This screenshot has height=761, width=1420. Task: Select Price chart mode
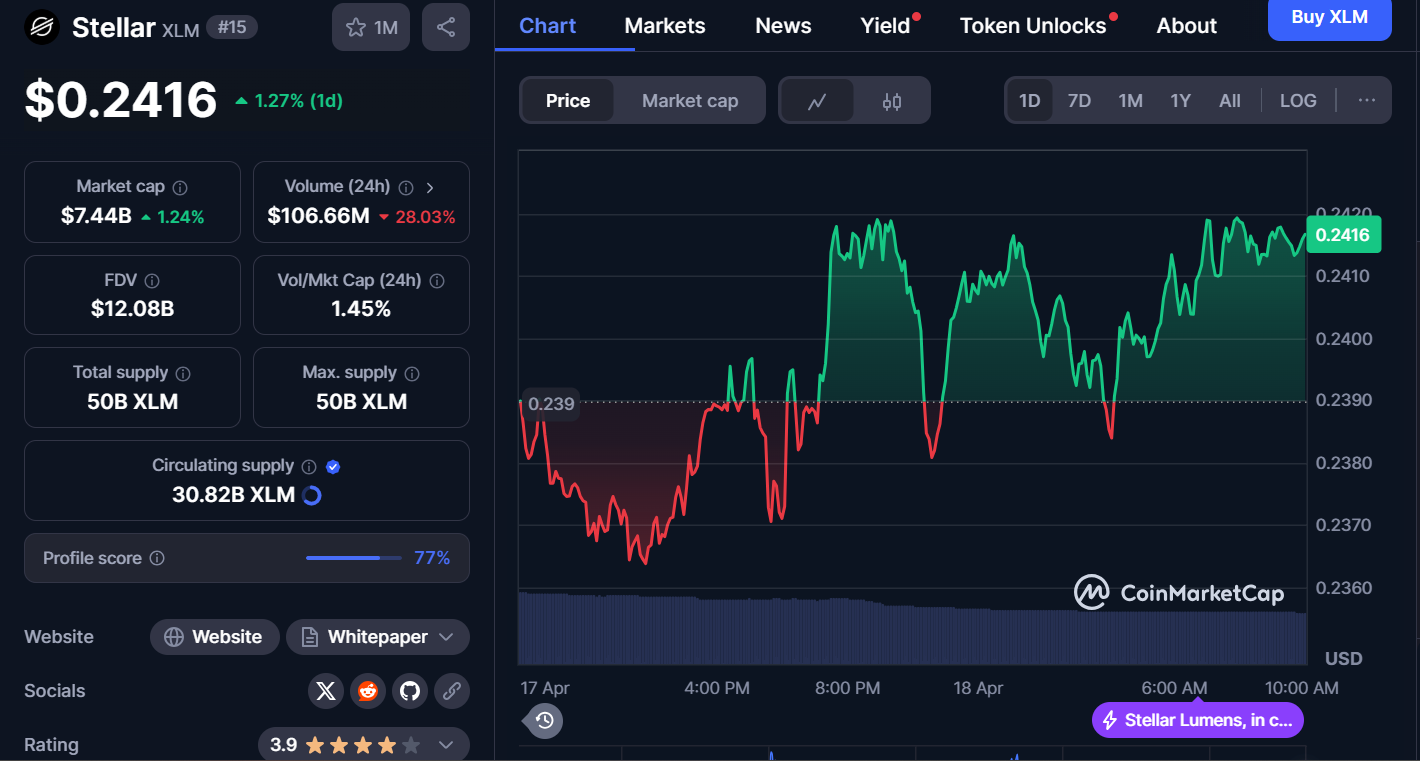pyautogui.click(x=568, y=101)
